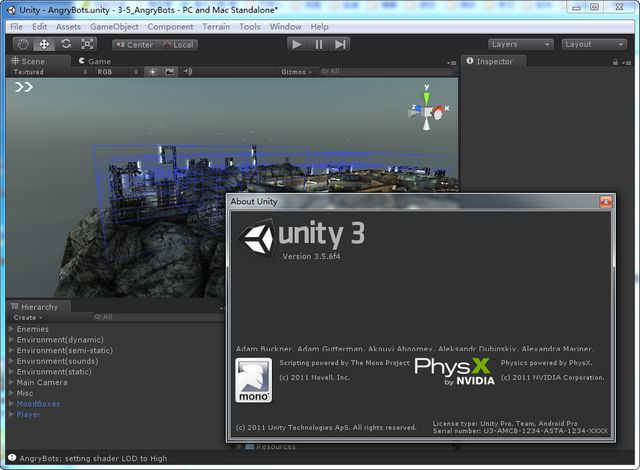Toggle scene lighting sun icon
This screenshot has width=640, height=470.
[152, 72]
